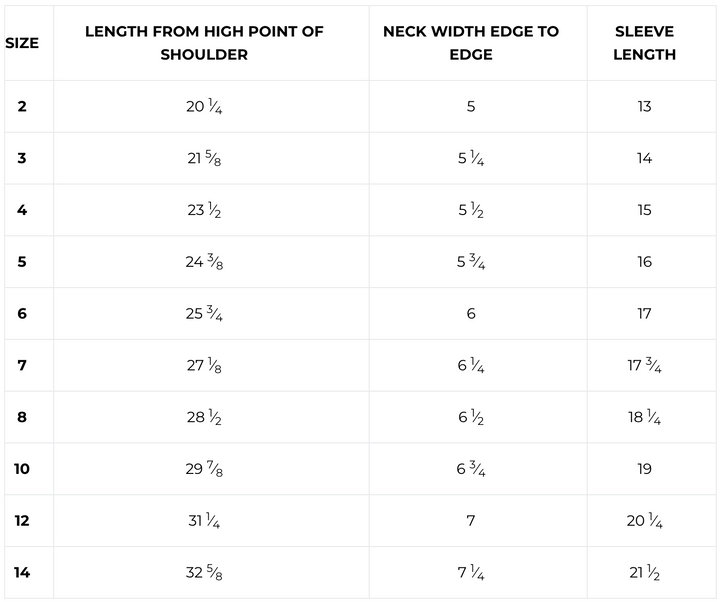
Task: Click size 6 sleeve length 17
Action: point(644,314)
